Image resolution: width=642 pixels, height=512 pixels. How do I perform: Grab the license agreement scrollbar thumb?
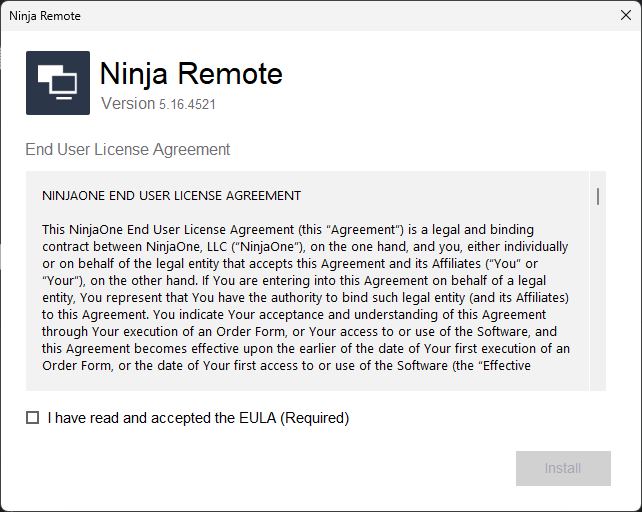coord(598,195)
